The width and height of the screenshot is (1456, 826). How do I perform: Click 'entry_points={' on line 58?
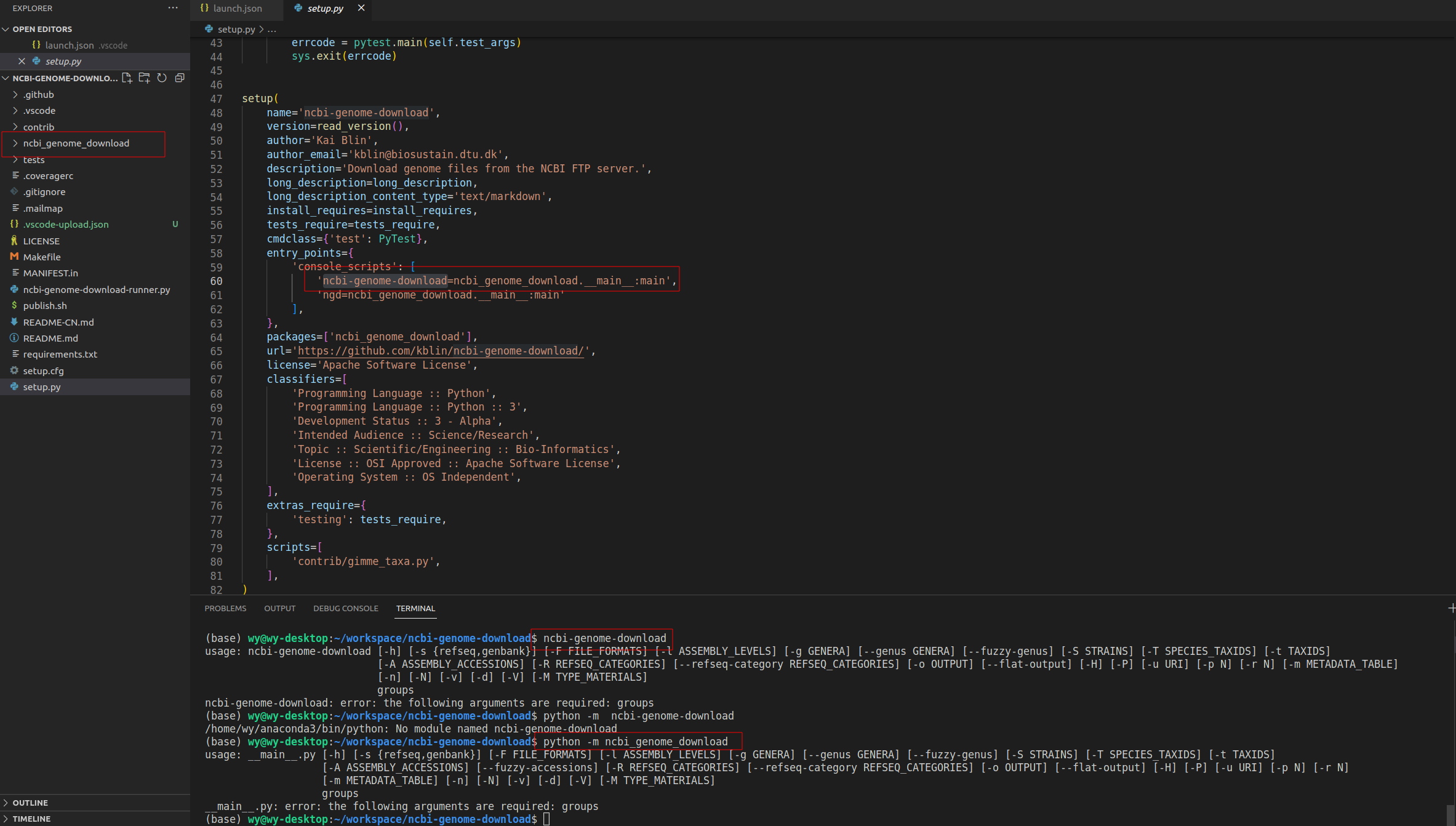point(310,253)
